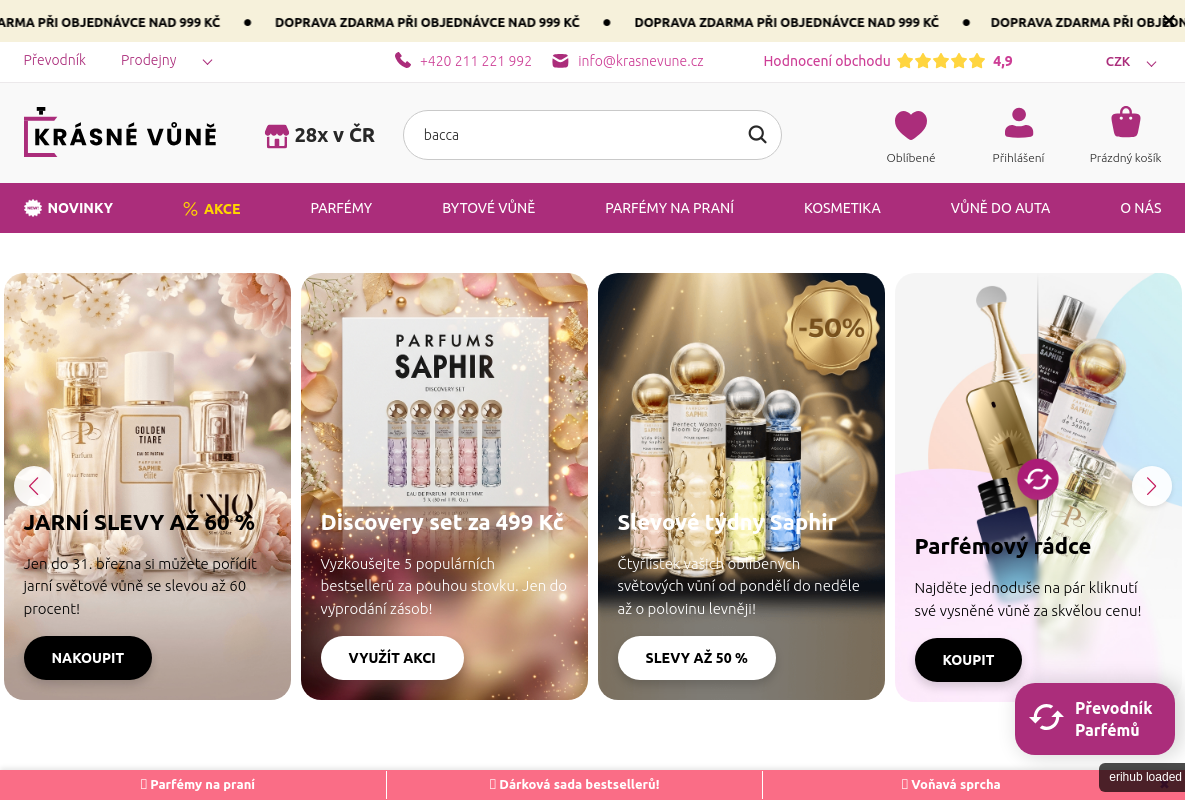Image resolution: width=1200 pixels, height=800 pixels.
Task: Click VYUŽÍT AKCI button
Action: pyautogui.click(x=392, y=658)
